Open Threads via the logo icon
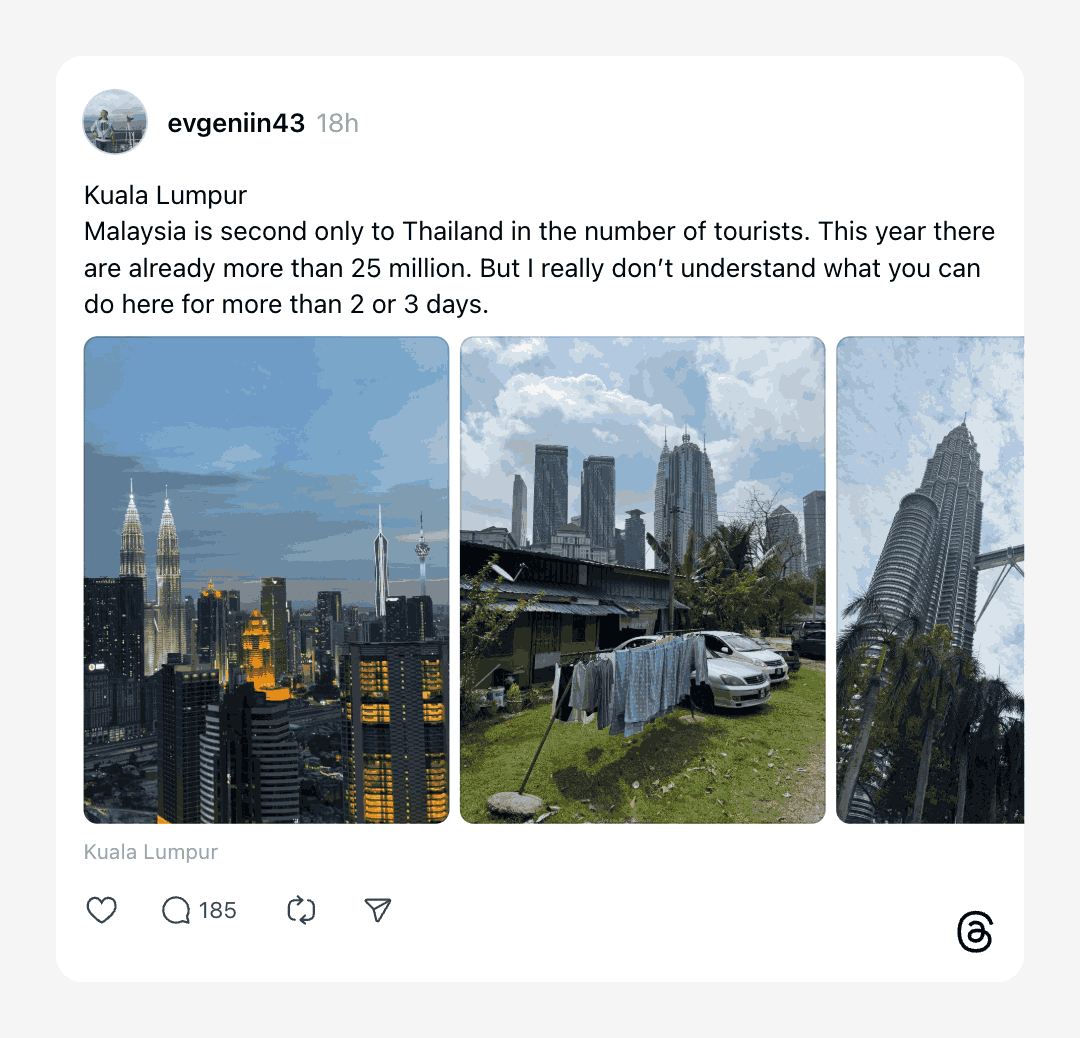Screen dimensions: 1080x1038 click(975, 932)
